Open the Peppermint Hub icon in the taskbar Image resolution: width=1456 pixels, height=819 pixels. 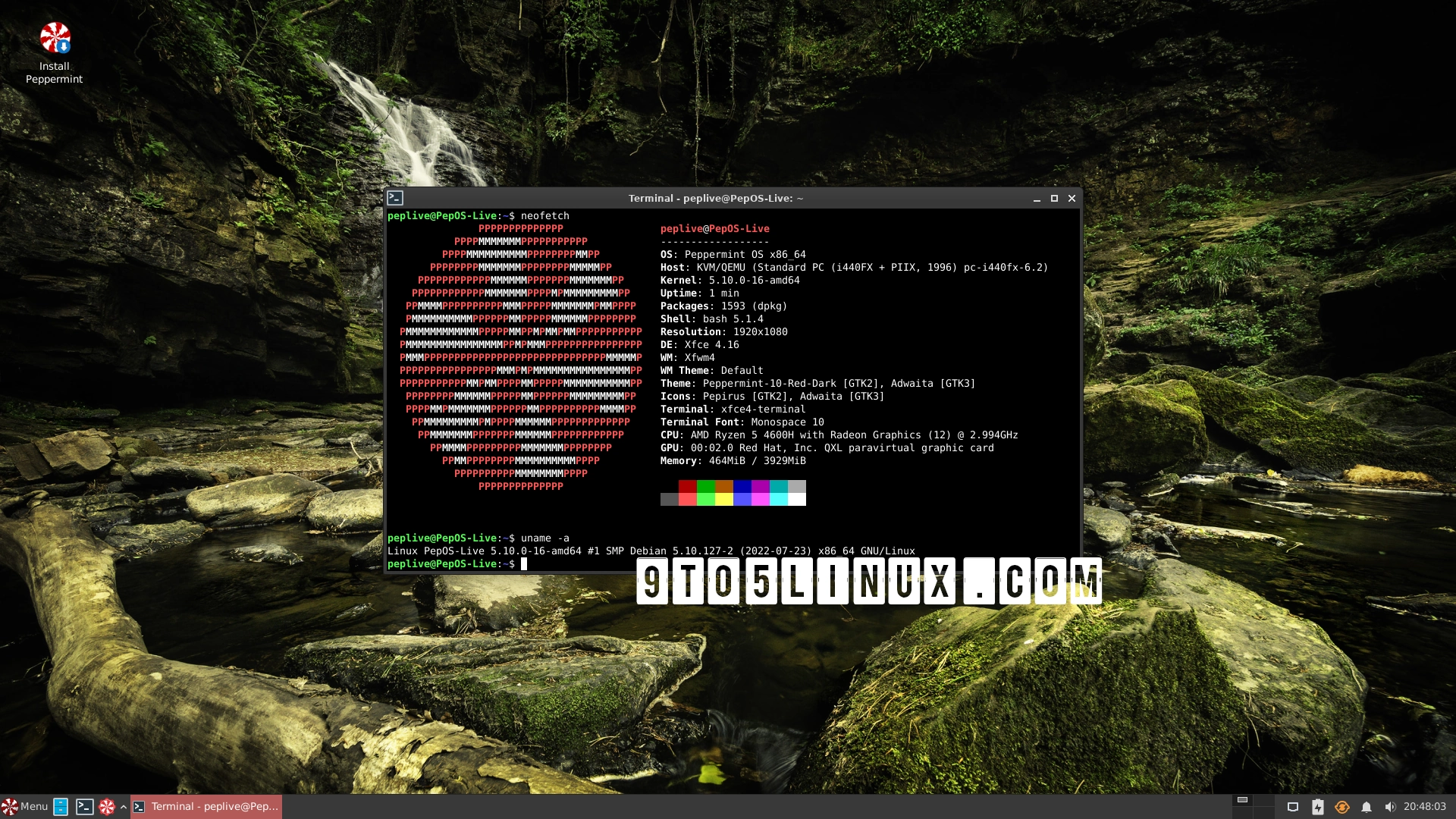click(107, 807)
